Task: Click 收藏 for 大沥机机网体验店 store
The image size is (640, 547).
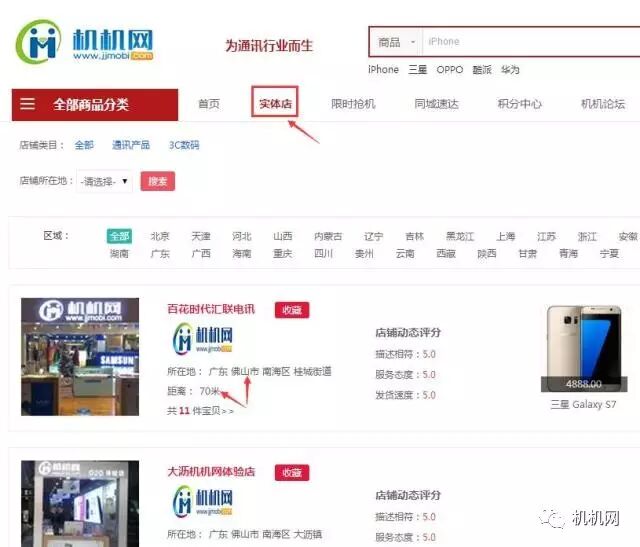Action: coord(292,473)
